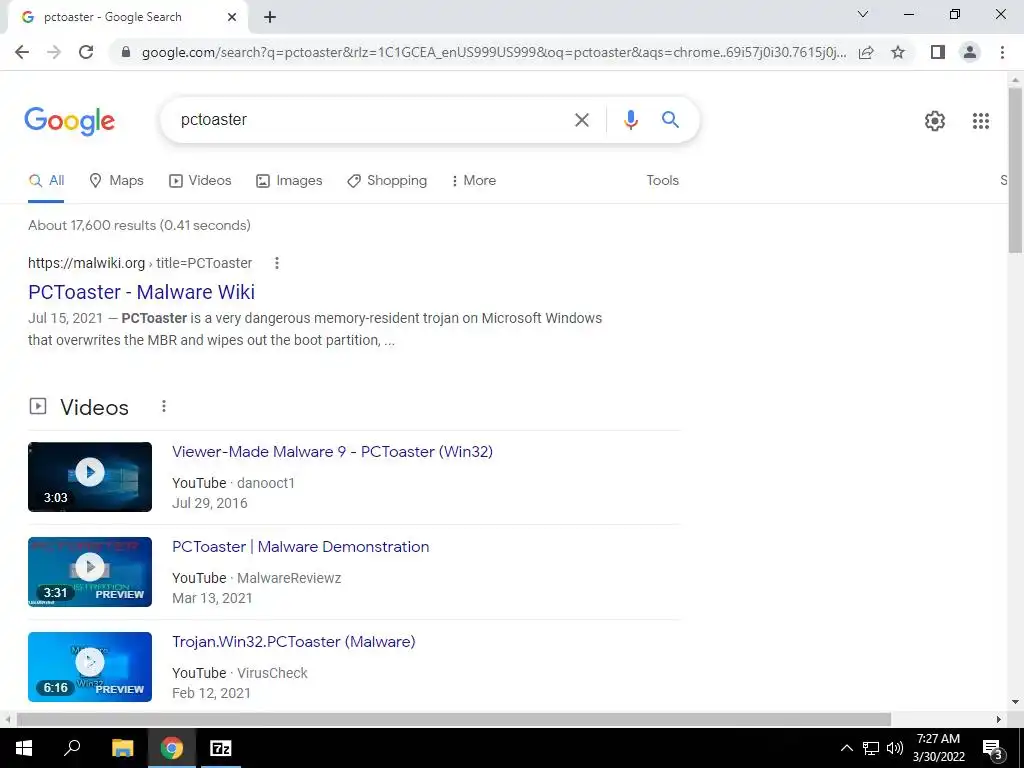Viewport: 1024px width, 768px height.
Task: Open the malwiki.org result options dots
Action: tap(277, 263)
